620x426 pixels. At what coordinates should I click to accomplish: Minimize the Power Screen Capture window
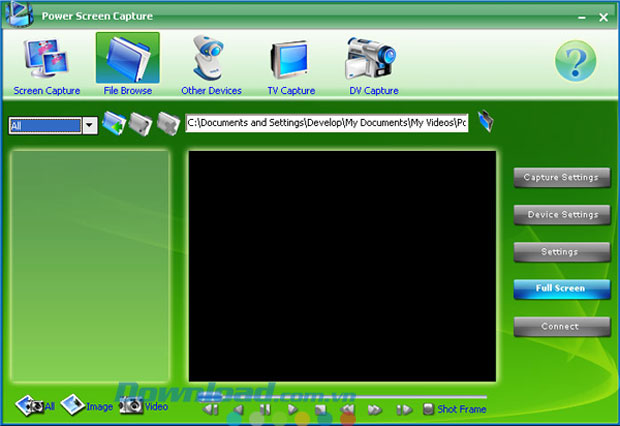click(582, 17)
